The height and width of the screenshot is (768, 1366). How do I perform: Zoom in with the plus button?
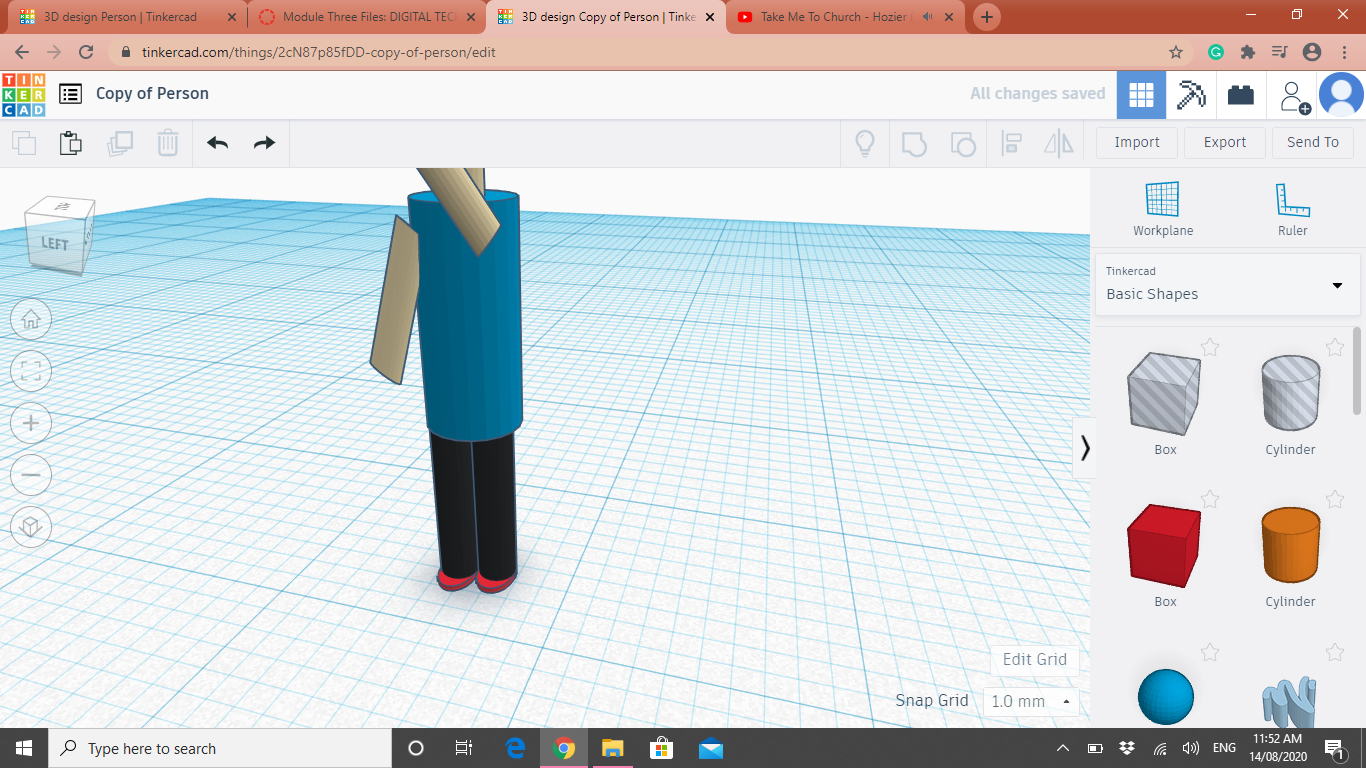pyautogui.click(x=31, y=423)
